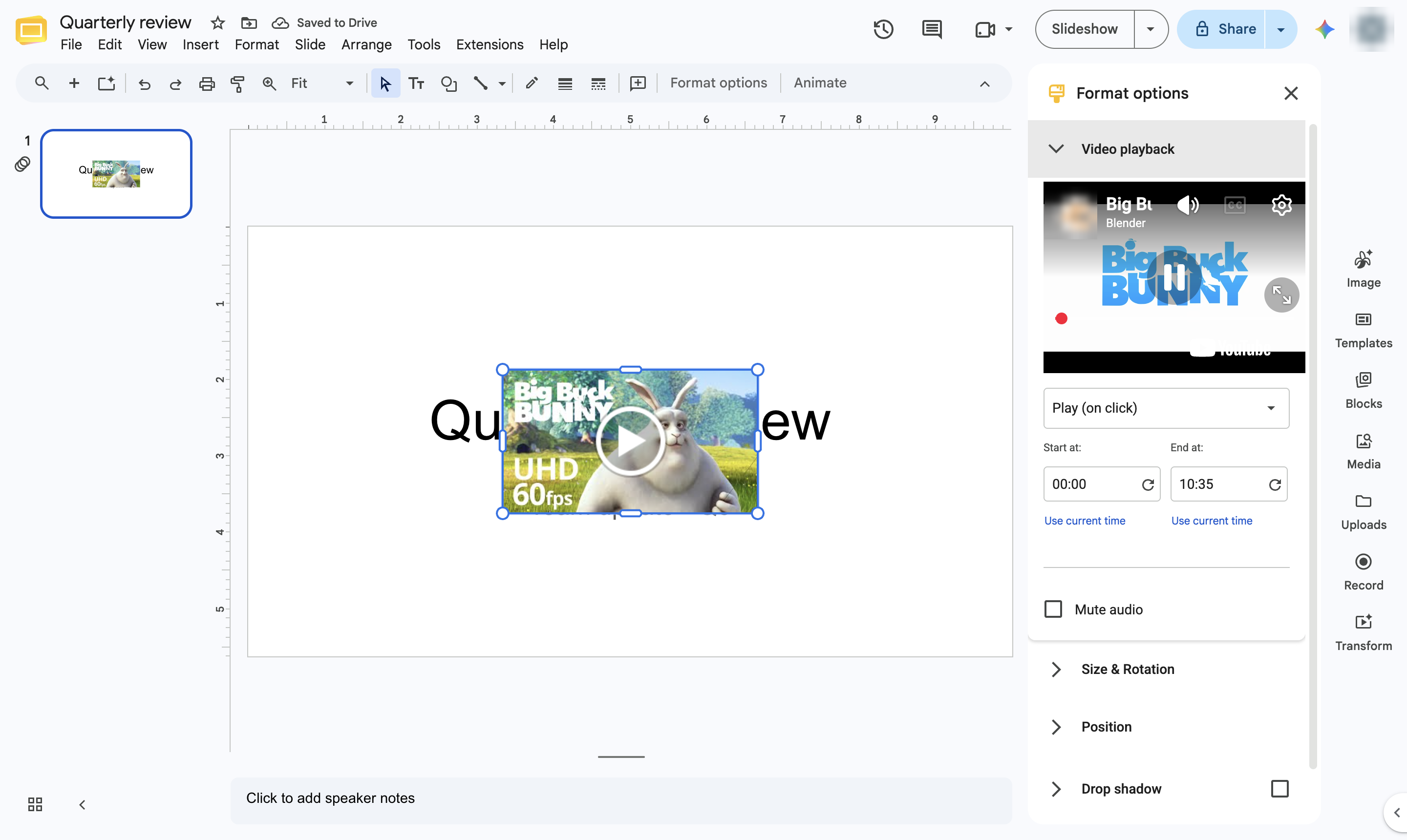The height and width of the screenshot is (840, 1407).
Task: Click the End at time field
Action: pyautogui.click(x=1229, y=484)
